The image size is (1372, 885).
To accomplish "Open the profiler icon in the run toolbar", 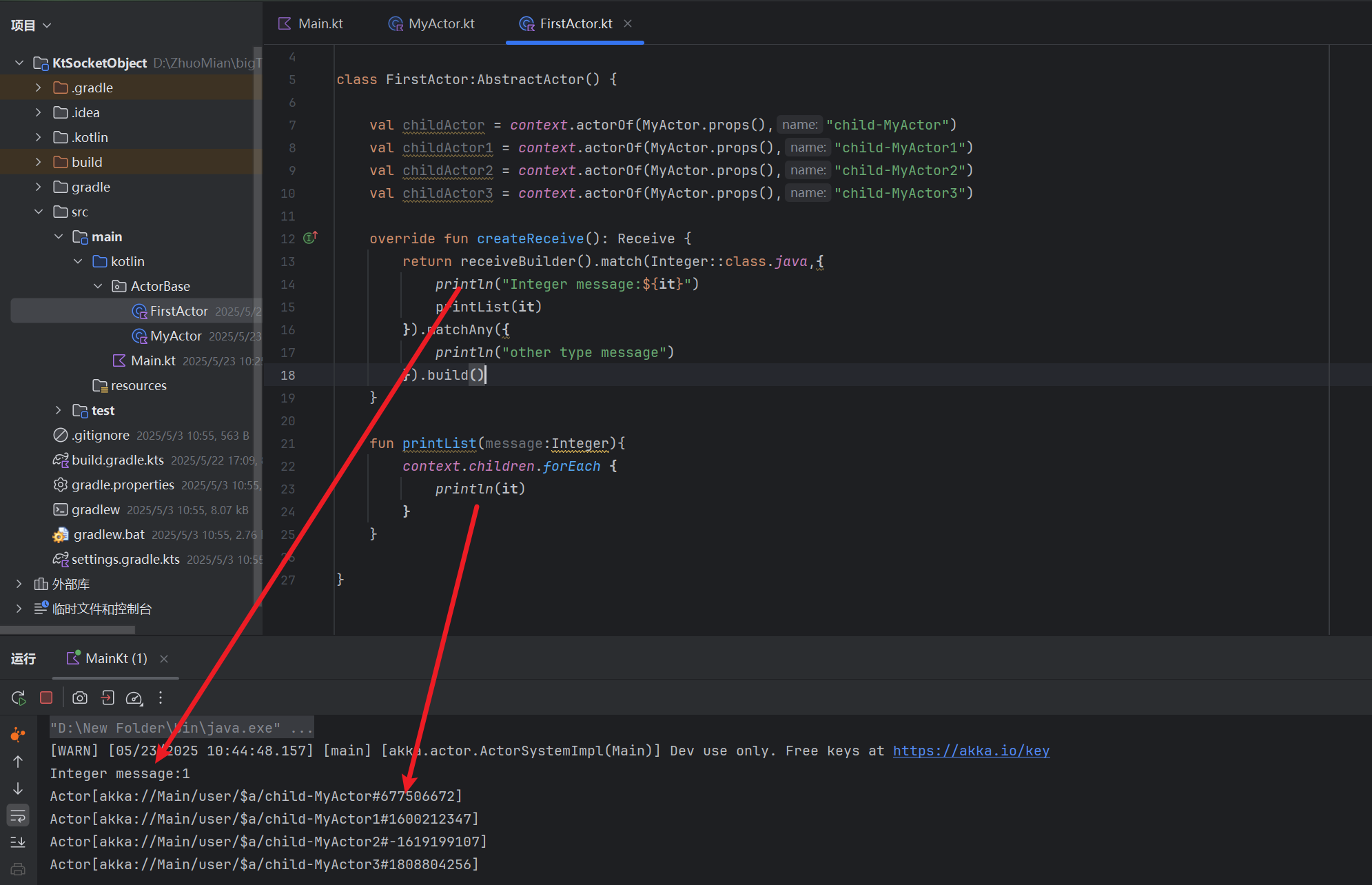I will coord(134,698).
